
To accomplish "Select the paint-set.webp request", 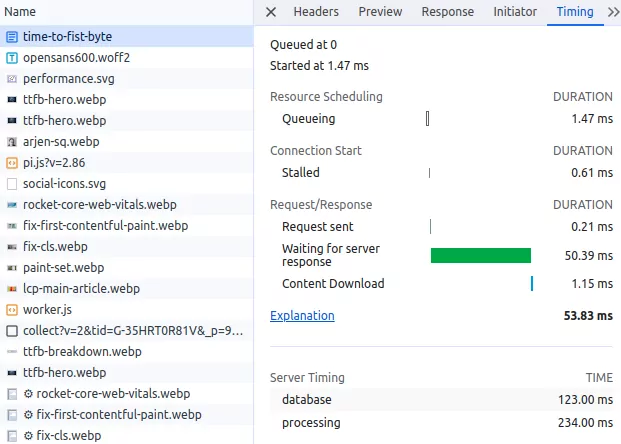I will pos(127,267).
